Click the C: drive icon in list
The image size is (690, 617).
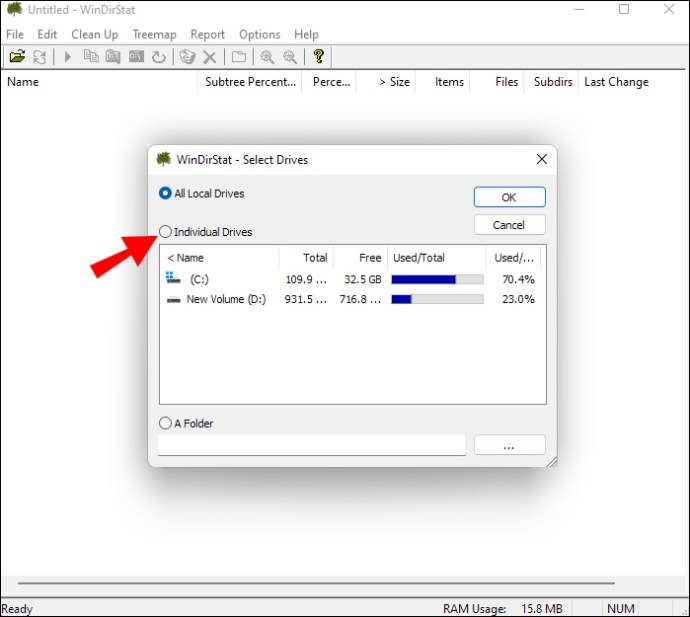[173, 278]
